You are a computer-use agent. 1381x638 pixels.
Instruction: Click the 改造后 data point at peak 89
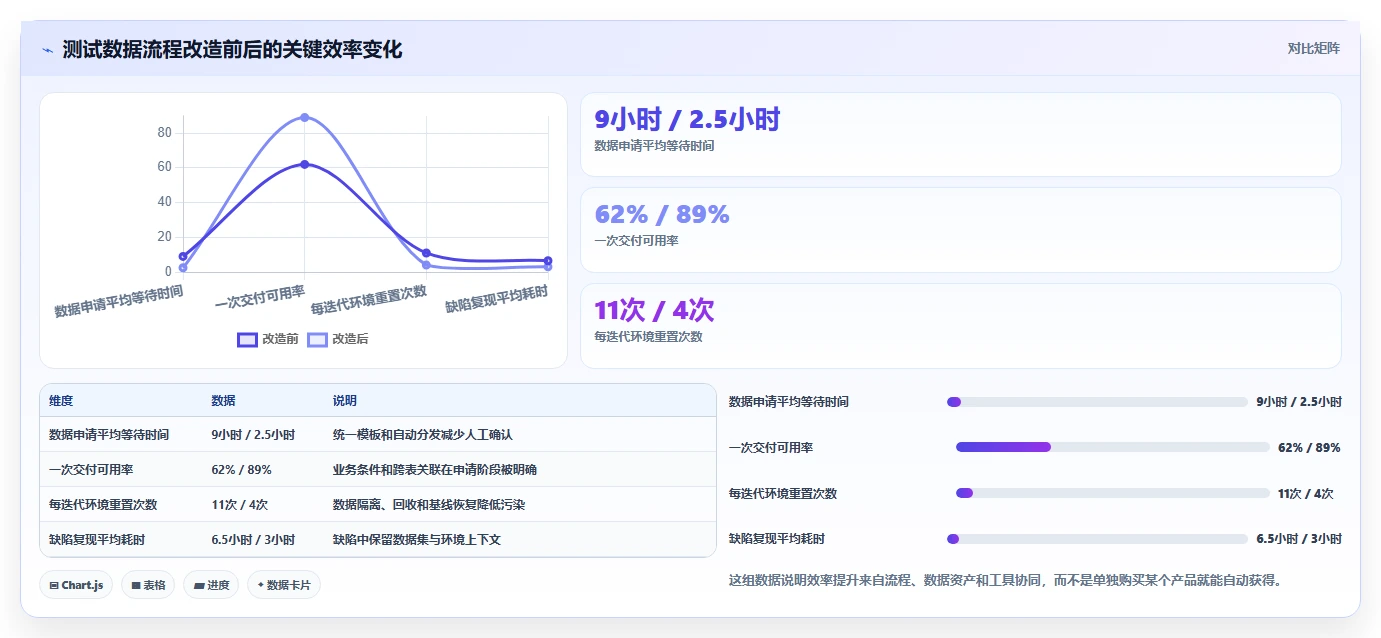click(x=305, y=117)
